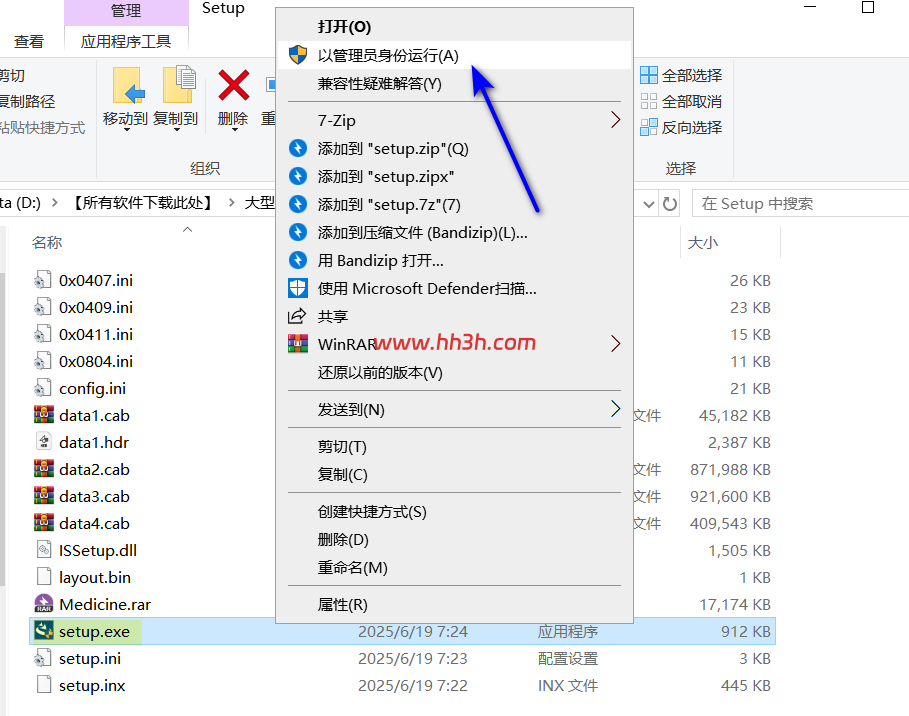The height and width of the screenshot is (716, 909).
Task: Open the address bar history dropdown
Action: click(649, 204)
